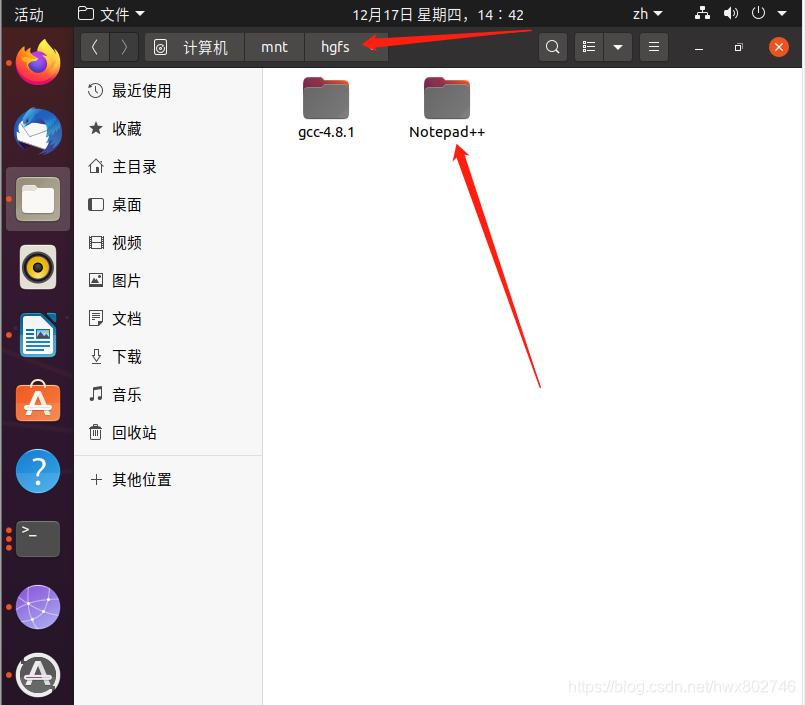Open 最近使用 in the sidebar
The width and height of the screenshot is (805, 705).
point(168,91)
